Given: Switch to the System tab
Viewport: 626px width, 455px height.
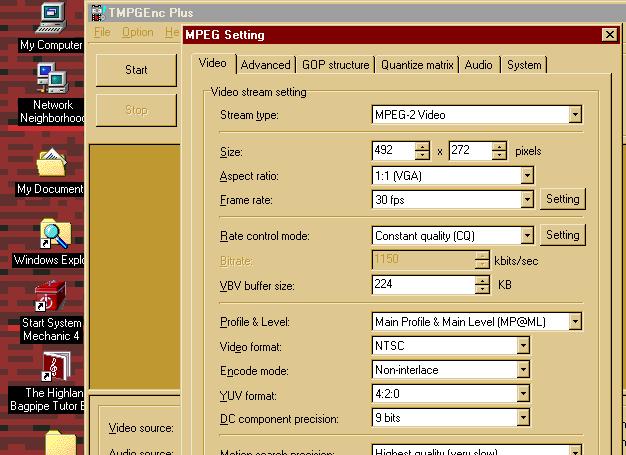Looking at the screenshot, I should click(524, 65).
